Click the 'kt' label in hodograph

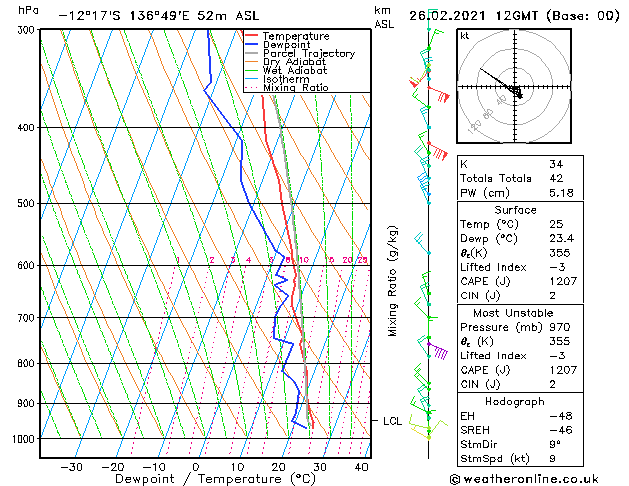pyautogui.click(x=465, y=36)
